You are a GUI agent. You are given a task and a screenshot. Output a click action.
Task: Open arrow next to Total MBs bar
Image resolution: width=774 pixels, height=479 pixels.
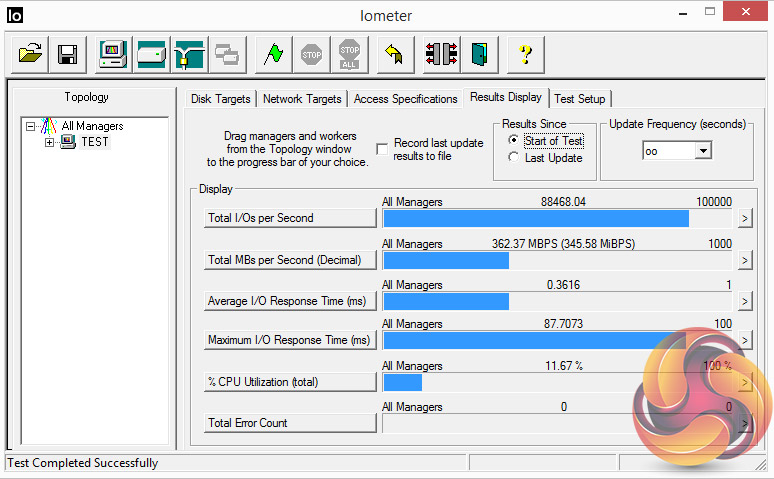point(745,260)
